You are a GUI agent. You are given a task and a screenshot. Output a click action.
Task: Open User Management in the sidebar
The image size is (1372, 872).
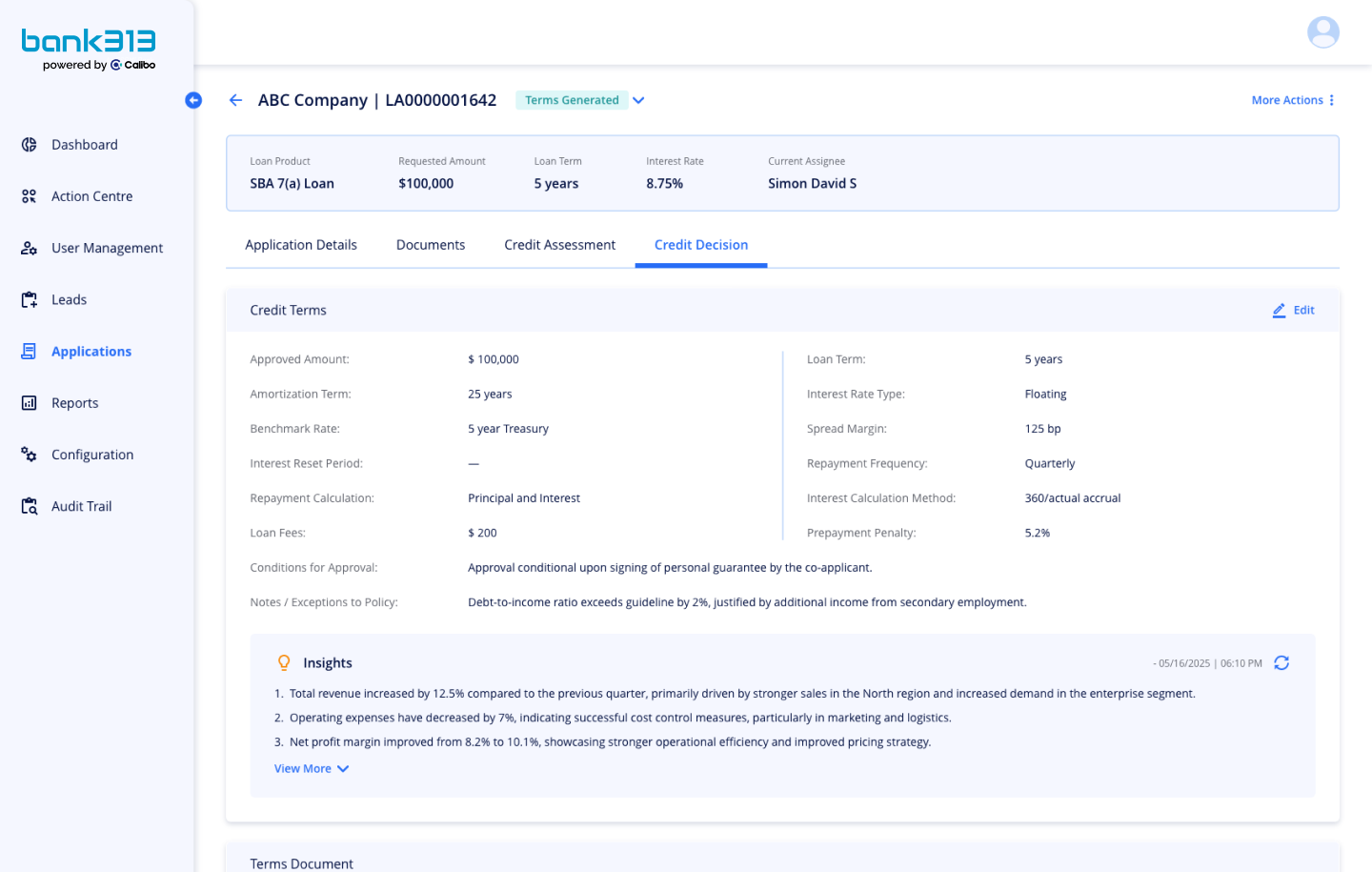click(107, 248)
